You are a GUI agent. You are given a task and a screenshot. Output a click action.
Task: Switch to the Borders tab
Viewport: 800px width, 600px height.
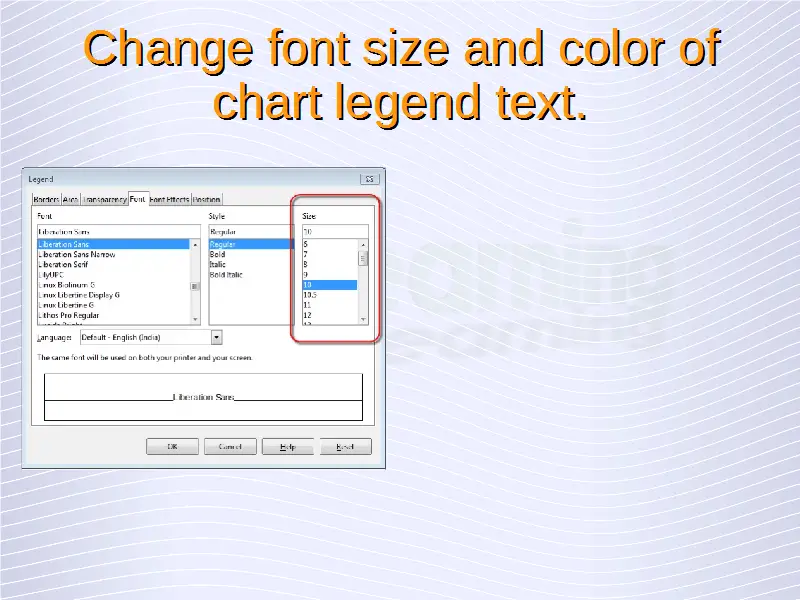point(46,200)
